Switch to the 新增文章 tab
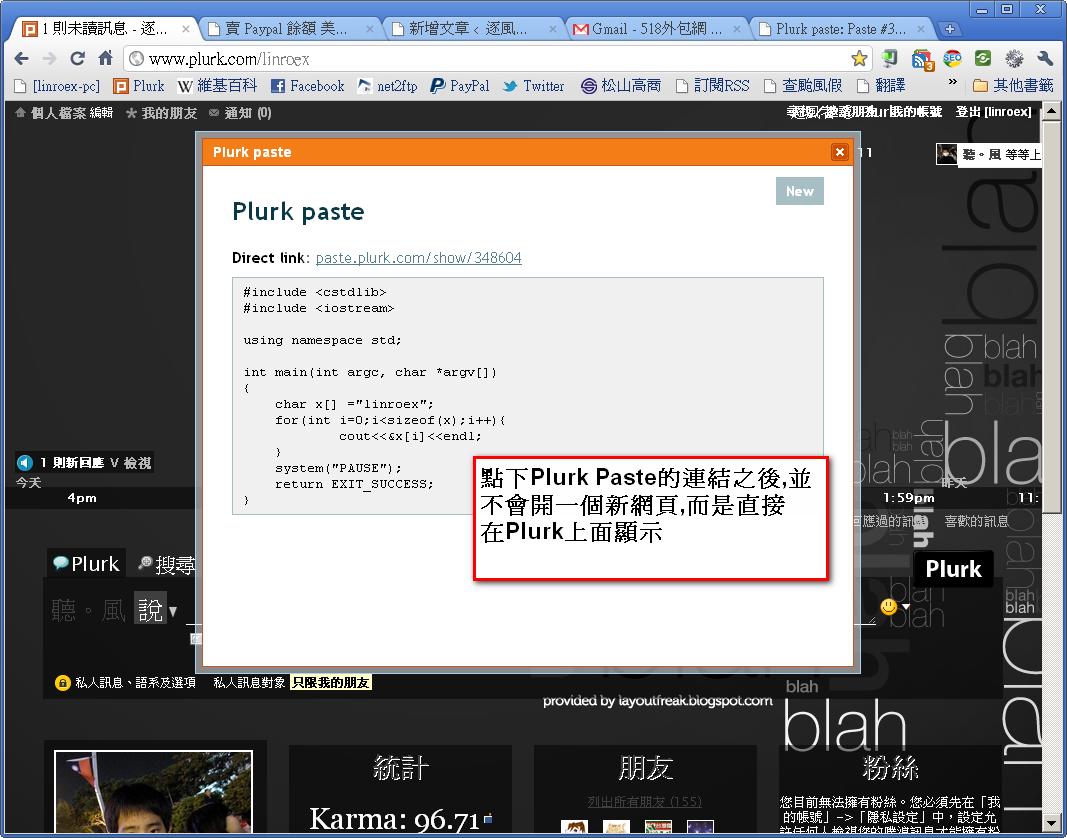 coord(473,29)
